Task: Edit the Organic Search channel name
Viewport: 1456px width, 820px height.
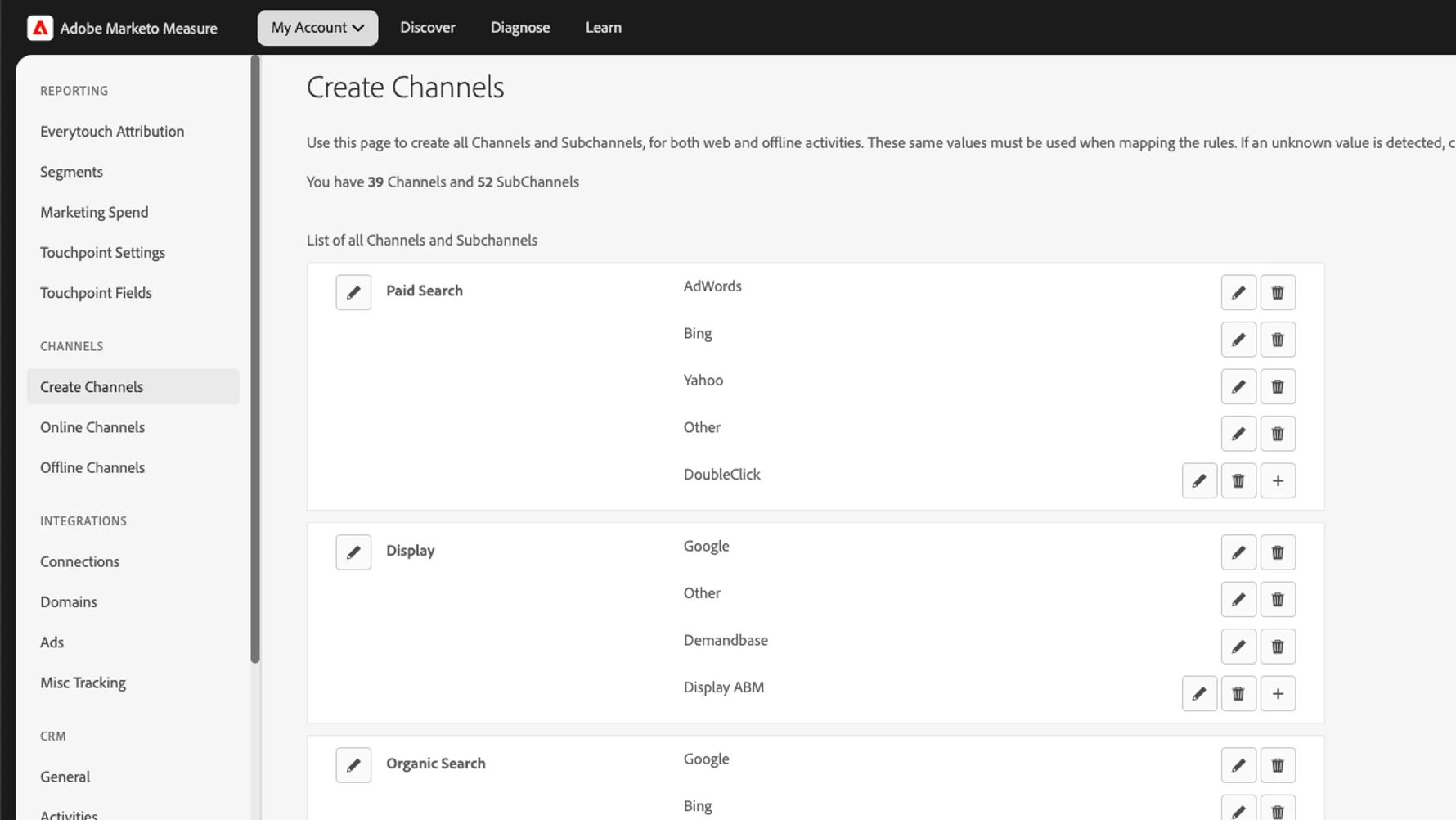Action: click(353, 765)
